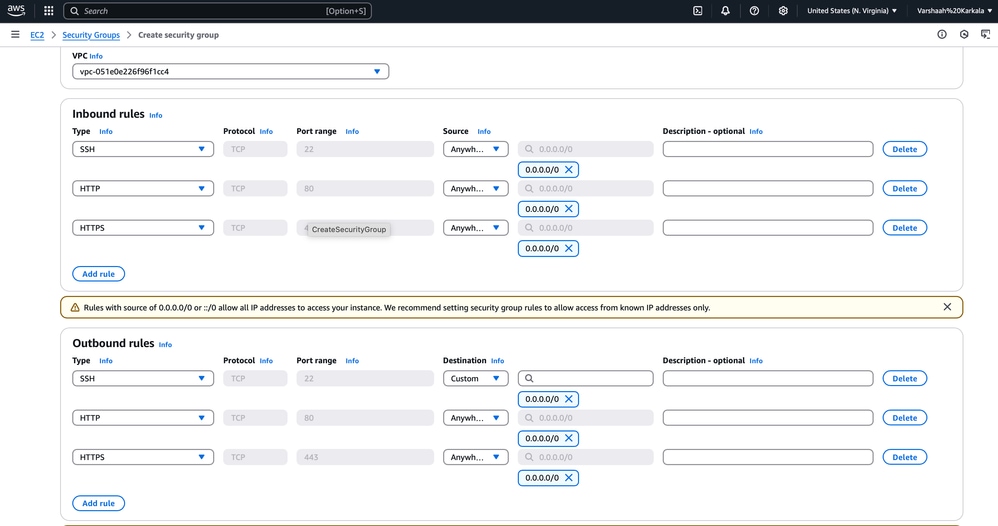Delete the inbound HTTPS rule
Screen dimensions: 998x526
point(904,228)
